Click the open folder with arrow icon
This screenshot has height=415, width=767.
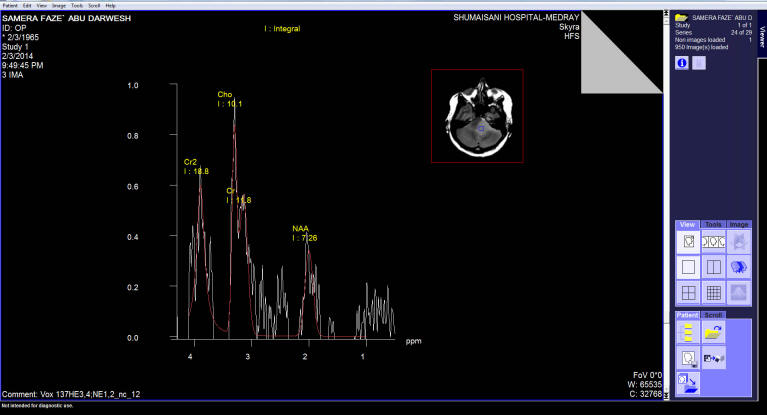(x=713, y=332)
